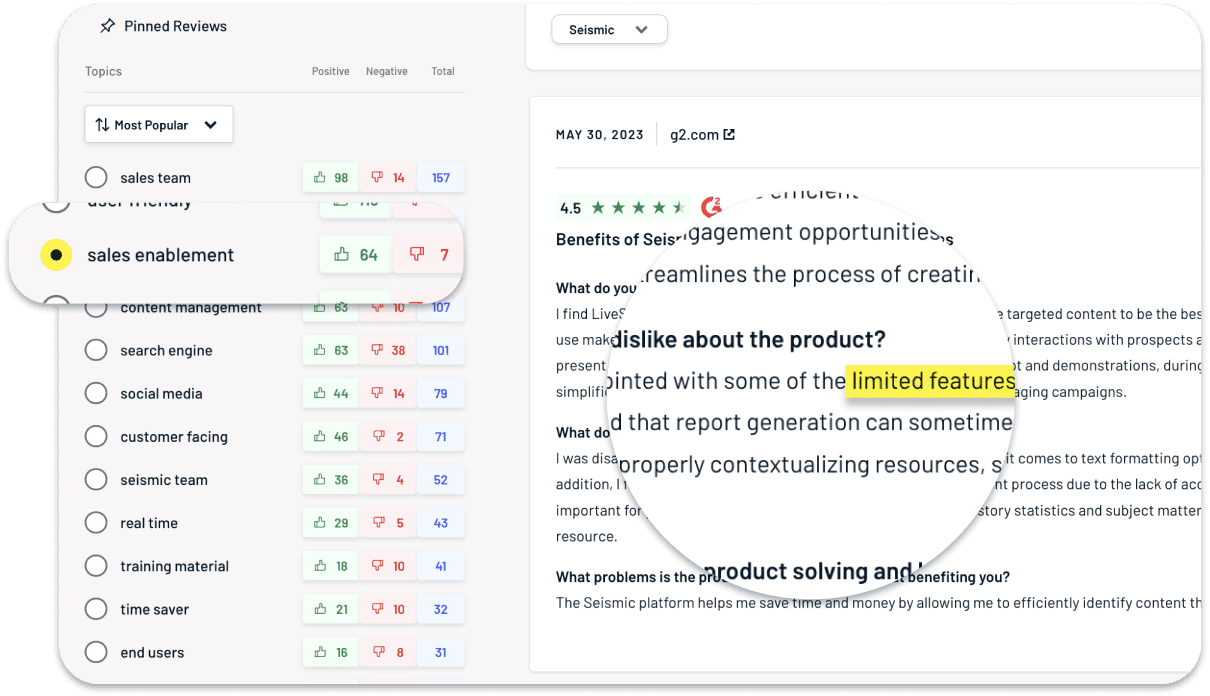Click the Topics header label
This screenshot has width=1210, height=696.
click(x=103, y=71)
